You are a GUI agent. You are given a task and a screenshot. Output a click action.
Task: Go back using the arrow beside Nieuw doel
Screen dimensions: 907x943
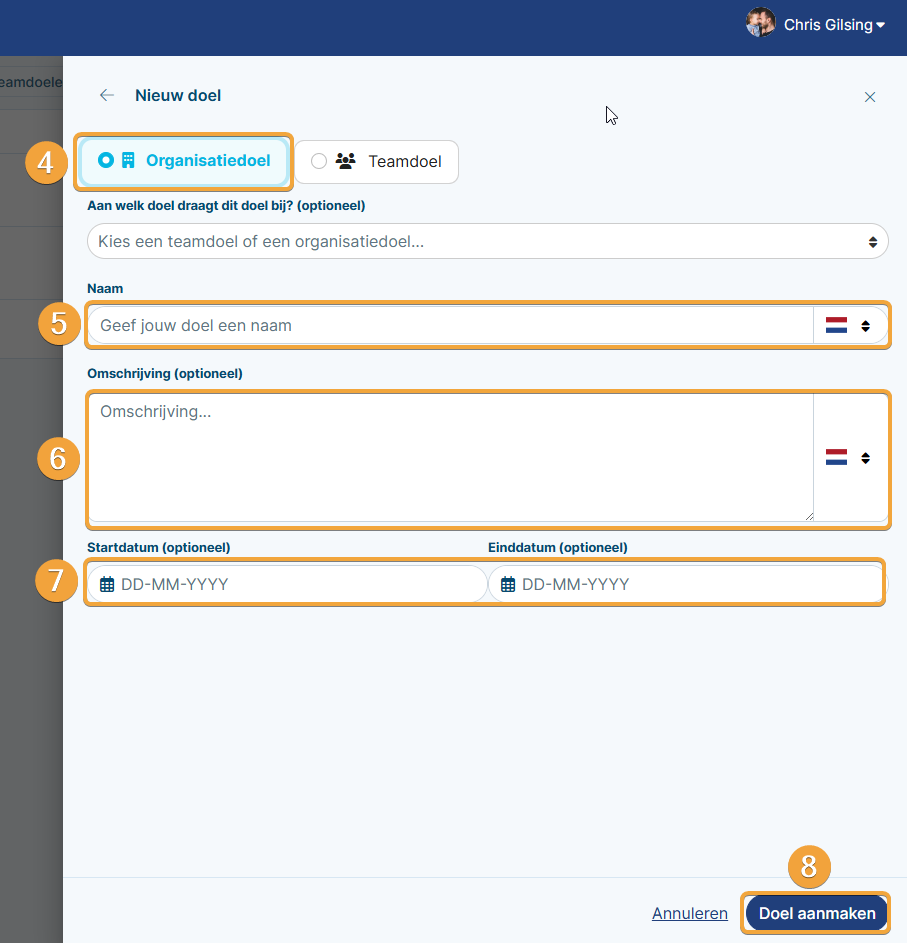pyautogui.click(x=107, y=96)
